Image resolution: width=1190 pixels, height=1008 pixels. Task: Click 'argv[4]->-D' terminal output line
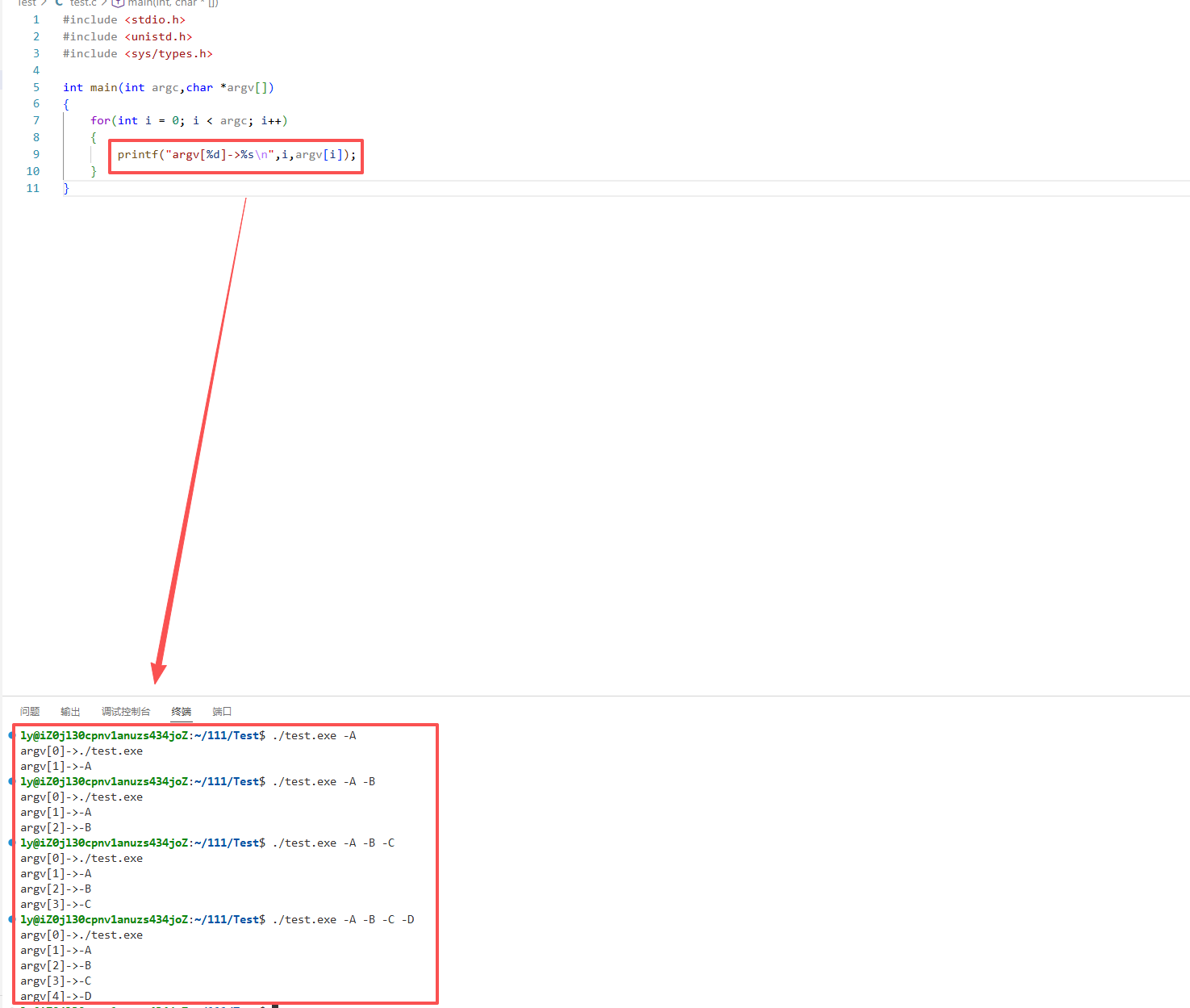click(56, 996)
